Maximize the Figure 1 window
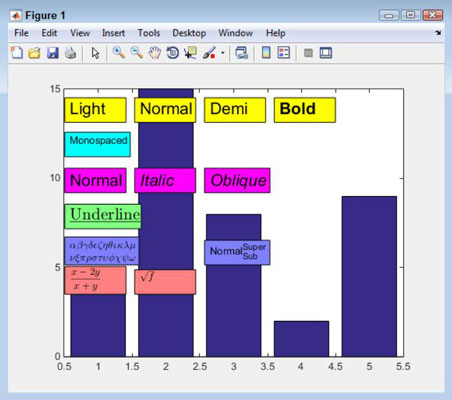Viewport: 452px width, 400px height. (x=411, y=15)
